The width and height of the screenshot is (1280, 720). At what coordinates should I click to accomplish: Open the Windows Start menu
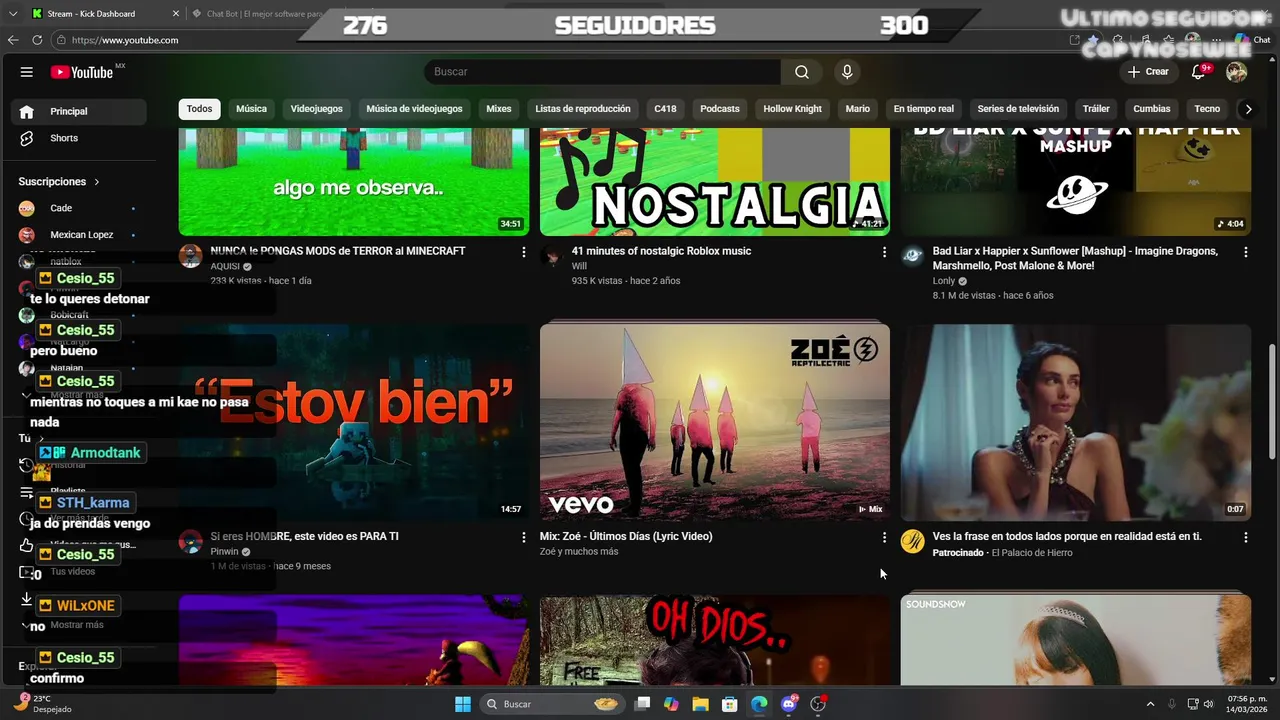click(x=463, y=704)
